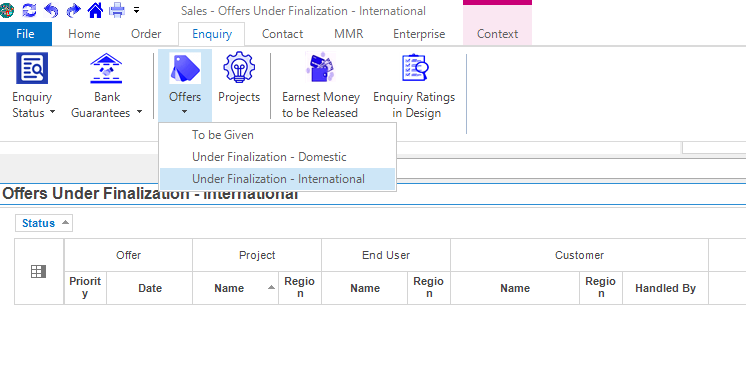Sort by the Project Name column header
This screenshot has width=746, height=391.
[x=236, y=288]
